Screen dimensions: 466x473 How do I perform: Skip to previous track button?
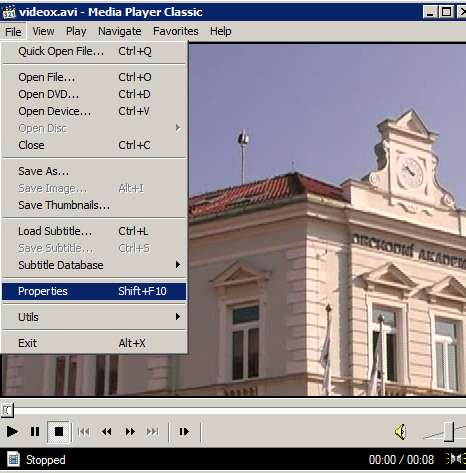tap(83, 432)
